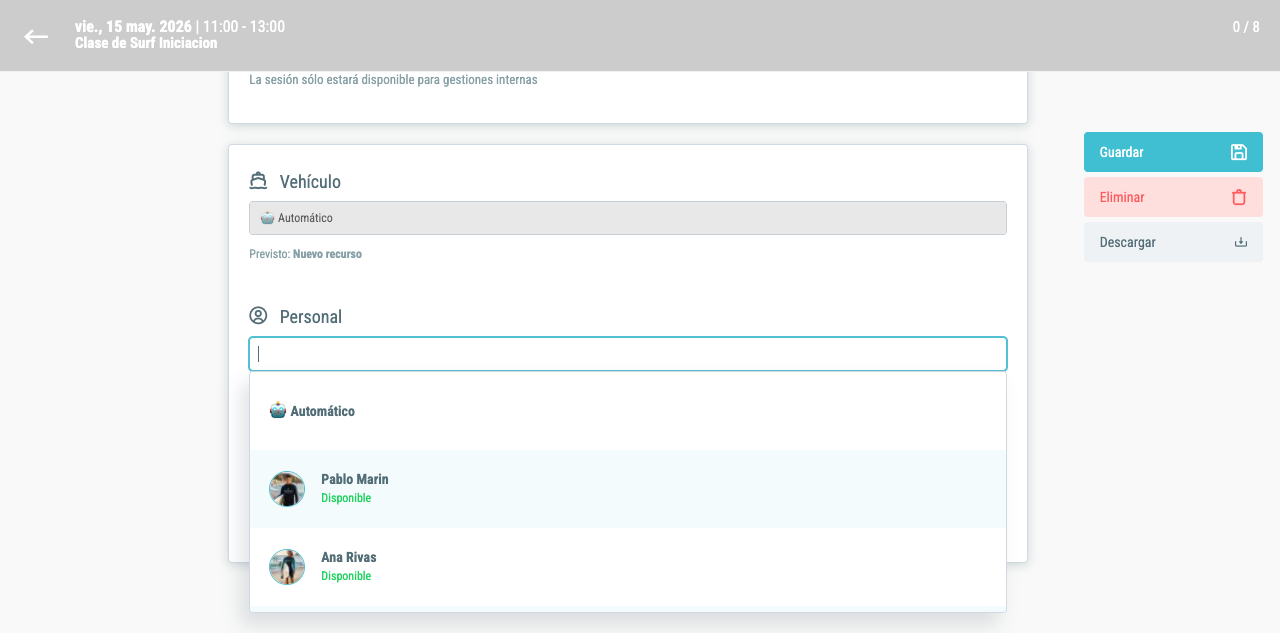The height and width of the screenshot is (633, 1280).
Task: Click Pablo Marin's avatar photo
Action: click(287, 489)
